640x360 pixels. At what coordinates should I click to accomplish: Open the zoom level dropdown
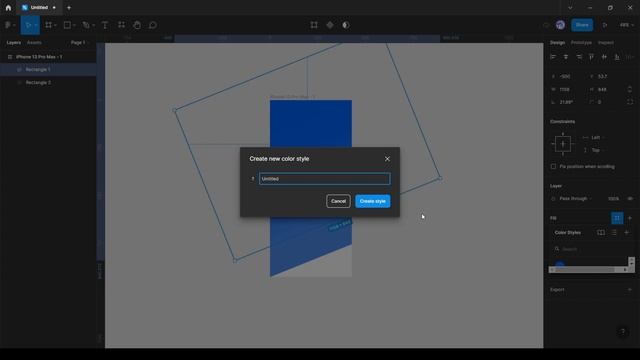(x=627, y=25)
